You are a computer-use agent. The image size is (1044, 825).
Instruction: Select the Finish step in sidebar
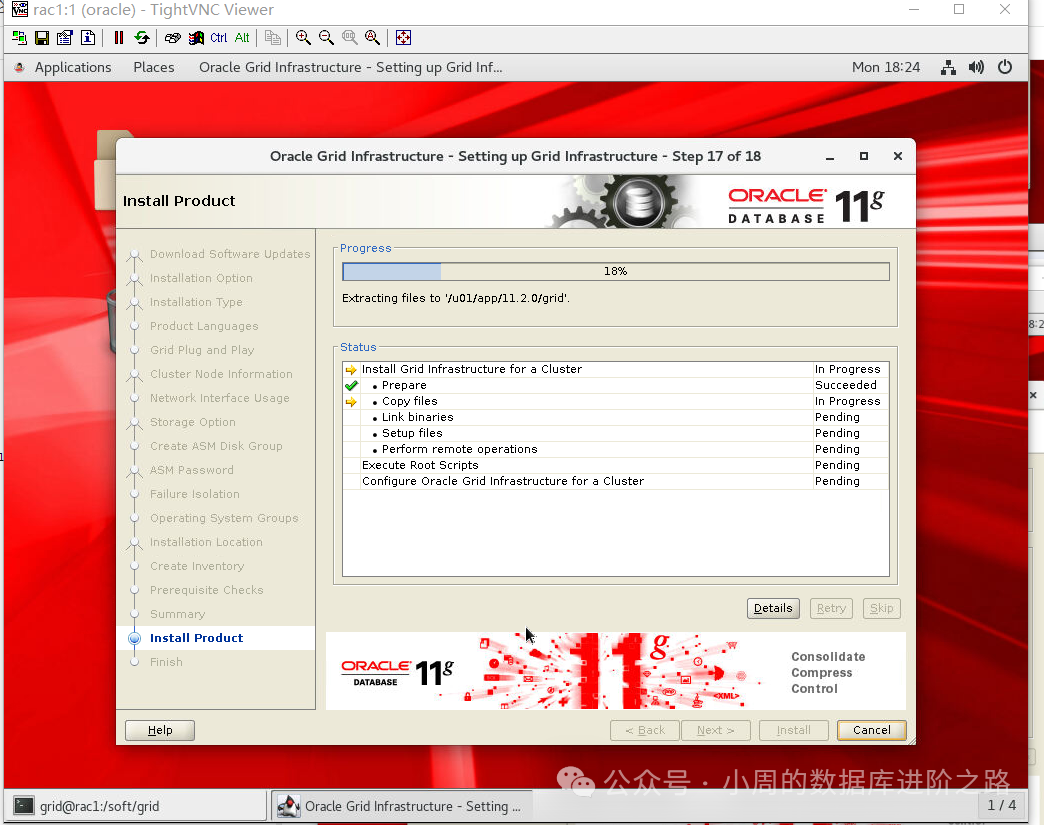tap(166, 662)
